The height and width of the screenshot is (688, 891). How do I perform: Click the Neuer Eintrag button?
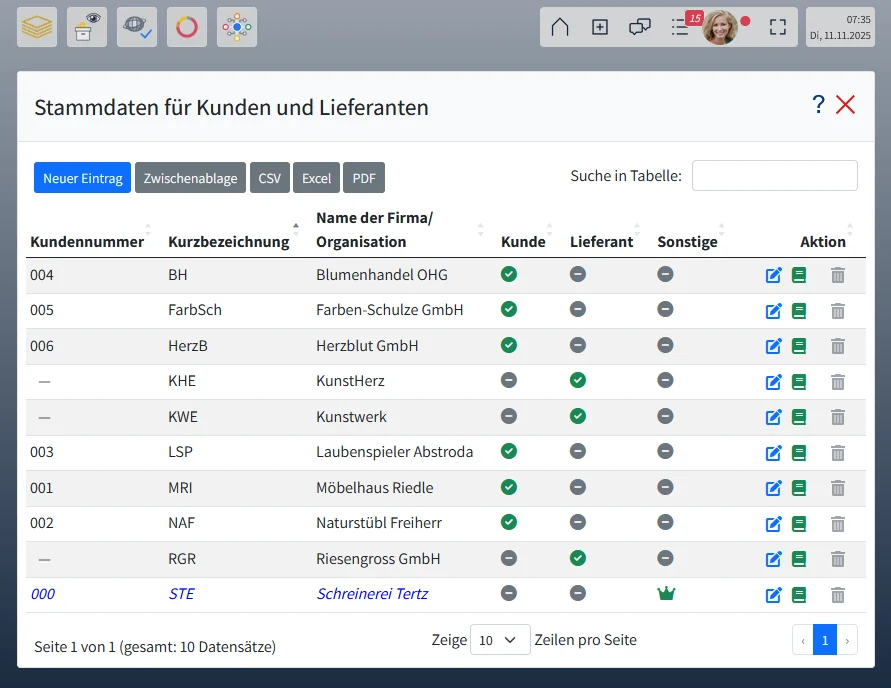click(x=82, y=178)
